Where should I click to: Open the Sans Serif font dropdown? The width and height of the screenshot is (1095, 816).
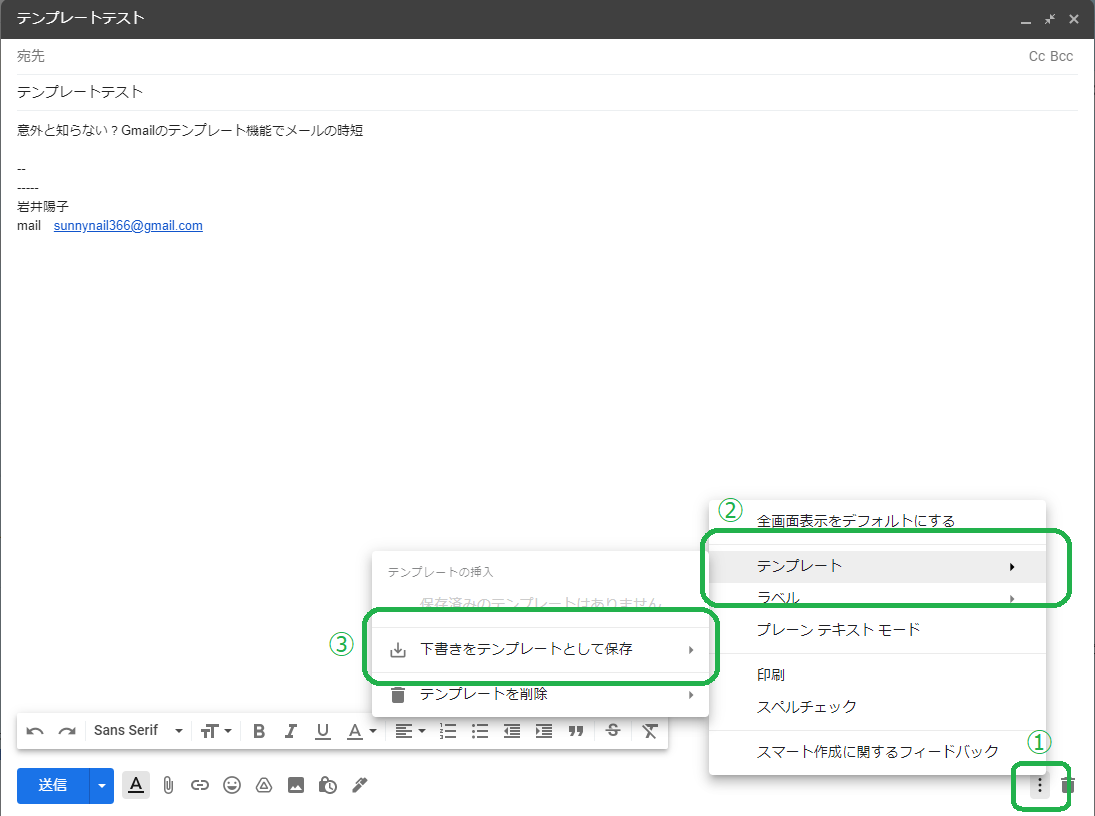coord(138,731)
